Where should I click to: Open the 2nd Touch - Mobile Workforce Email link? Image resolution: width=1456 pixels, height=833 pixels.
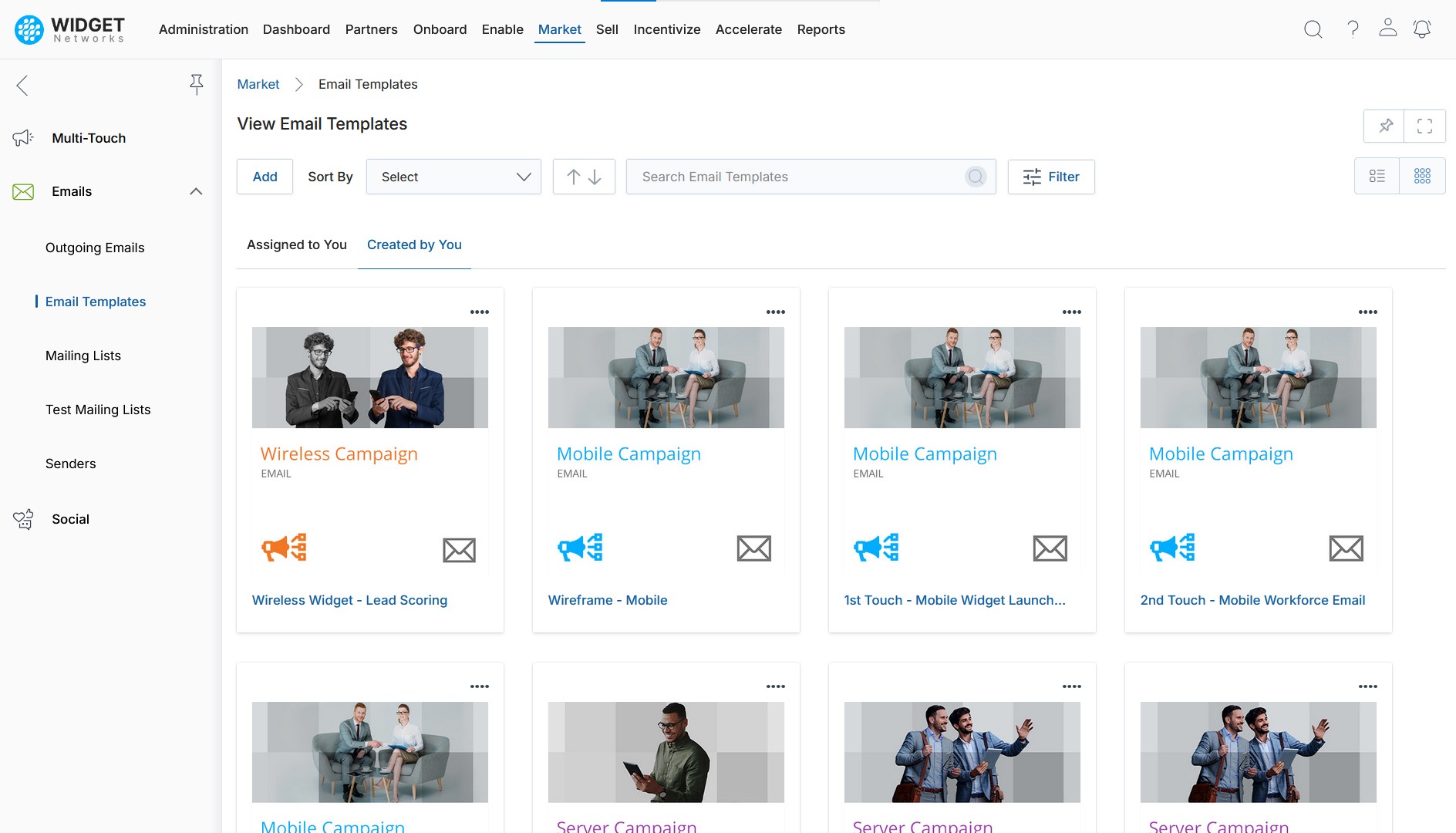pos(1252,600)
